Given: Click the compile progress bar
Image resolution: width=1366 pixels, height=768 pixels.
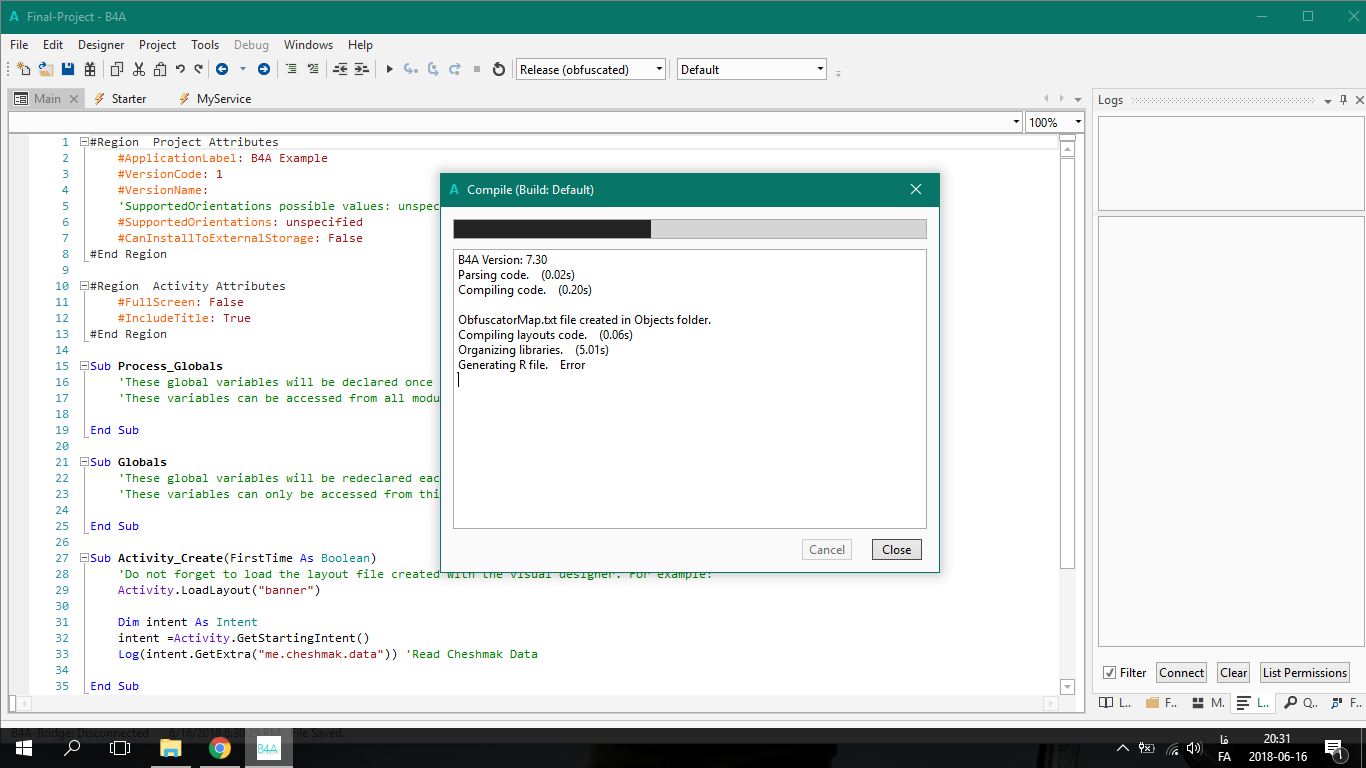Looking at the screenshot, I should coord(689,229).
